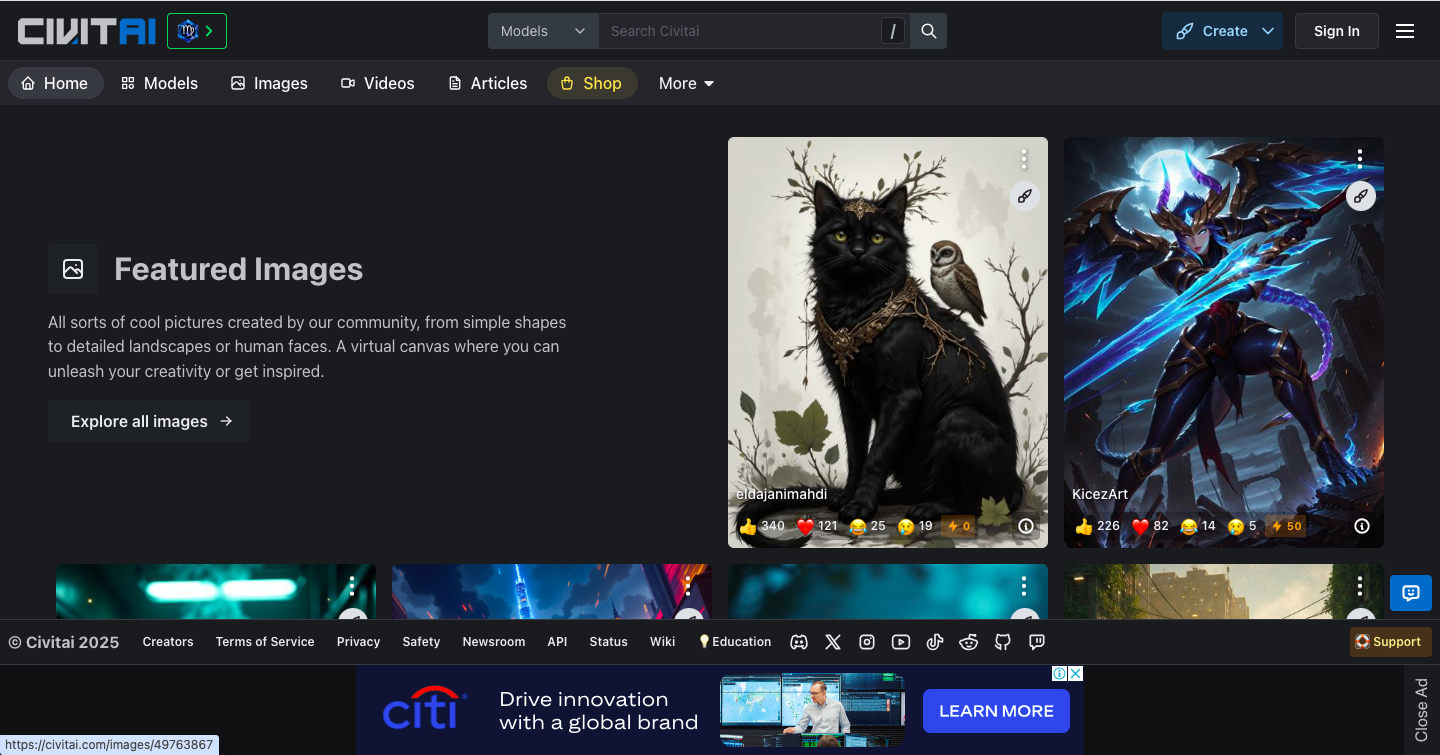The width and height of the screenshot is (1440, 755).
Task: View image info via the i icon on KicezArt's card
Action: pyautogui.click(x=1361, y=525)
